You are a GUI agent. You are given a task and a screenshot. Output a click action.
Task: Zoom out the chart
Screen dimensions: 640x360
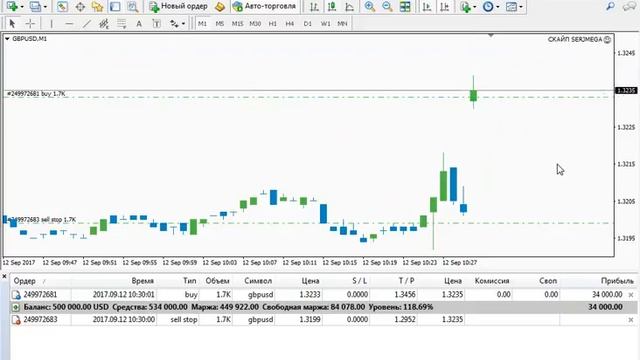pos(387,7)
